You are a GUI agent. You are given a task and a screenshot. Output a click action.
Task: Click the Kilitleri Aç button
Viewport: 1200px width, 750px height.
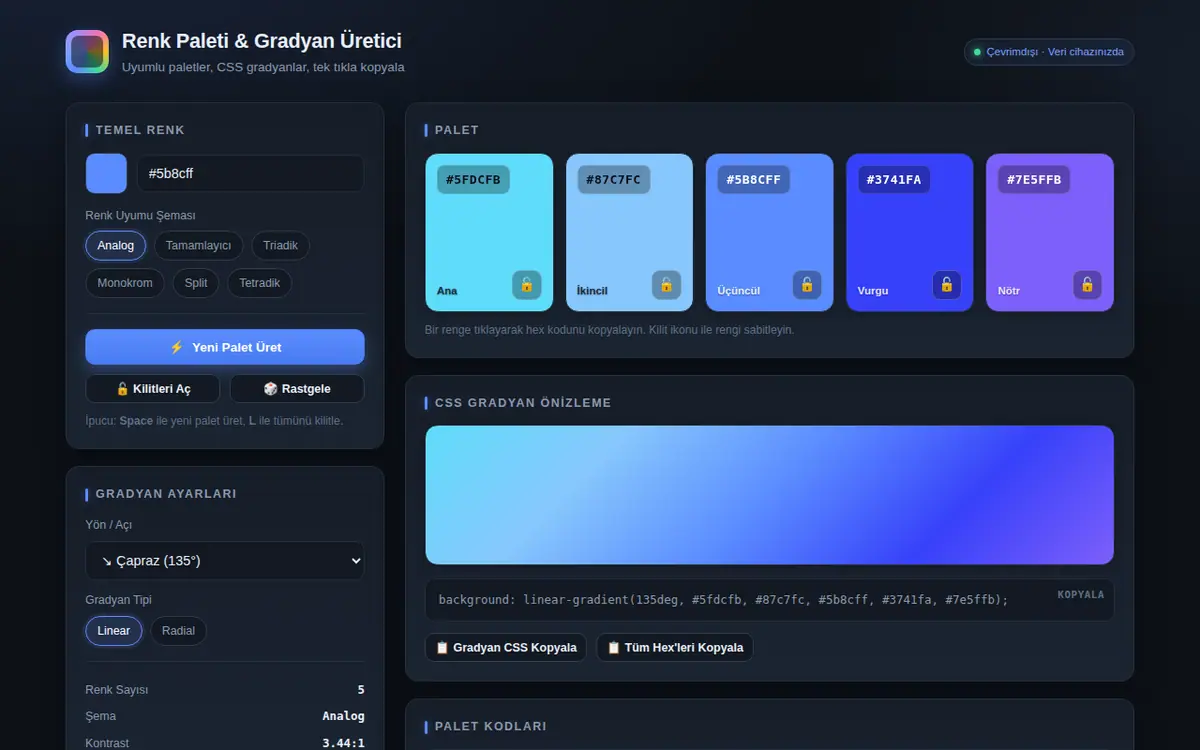(x=154, y=389)
